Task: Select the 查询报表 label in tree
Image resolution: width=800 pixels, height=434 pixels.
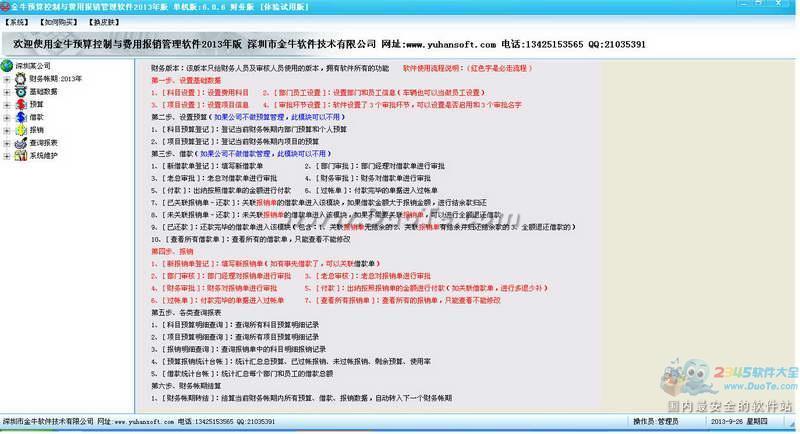Action: 43,143
